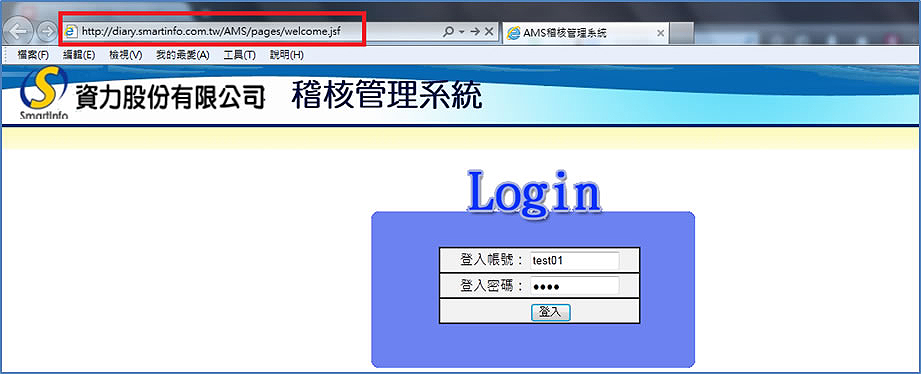Open a new blank tab
The image size is (921, 374).
(681, 33)
